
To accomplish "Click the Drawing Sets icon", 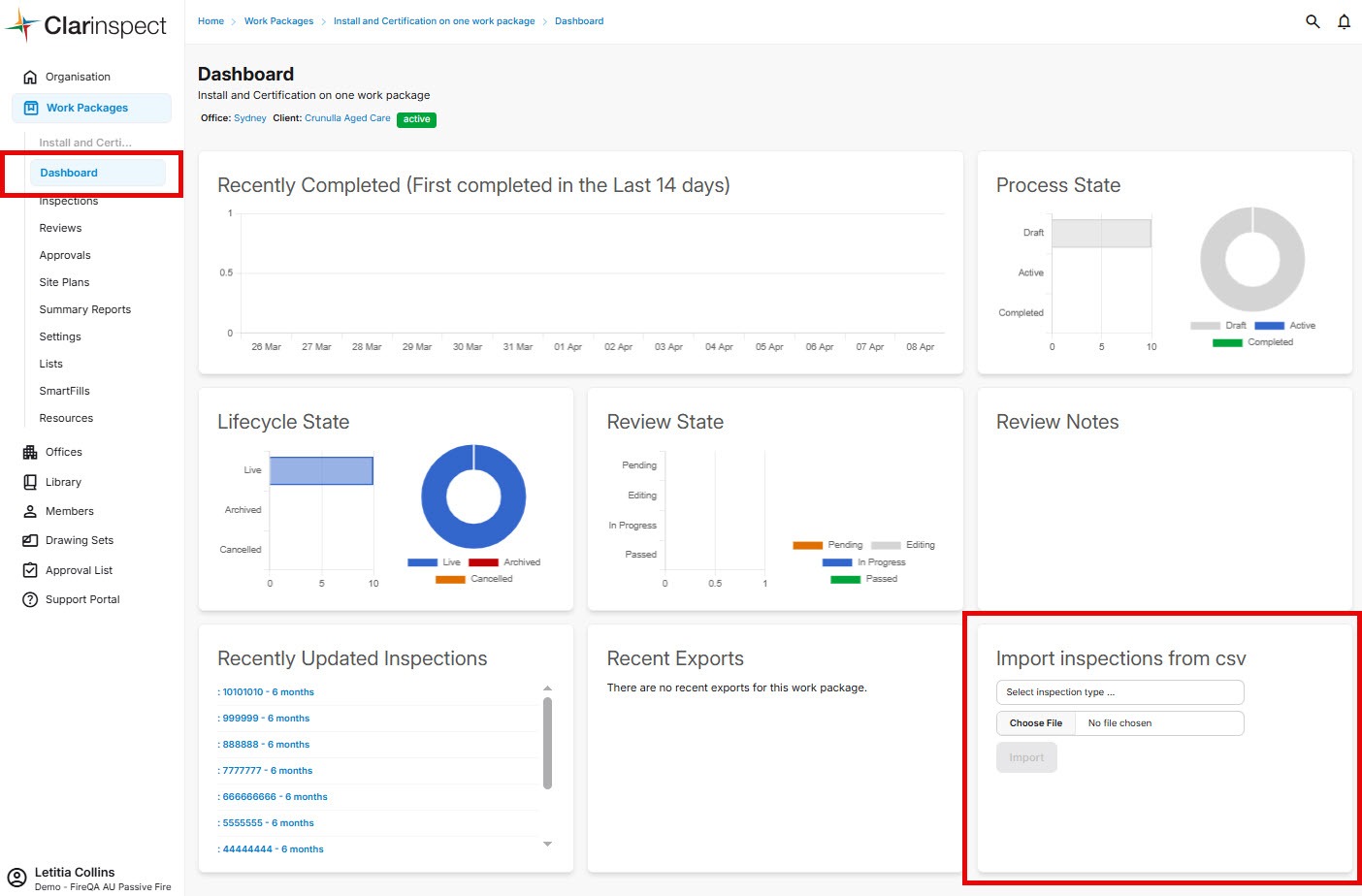I will point(30,541).
